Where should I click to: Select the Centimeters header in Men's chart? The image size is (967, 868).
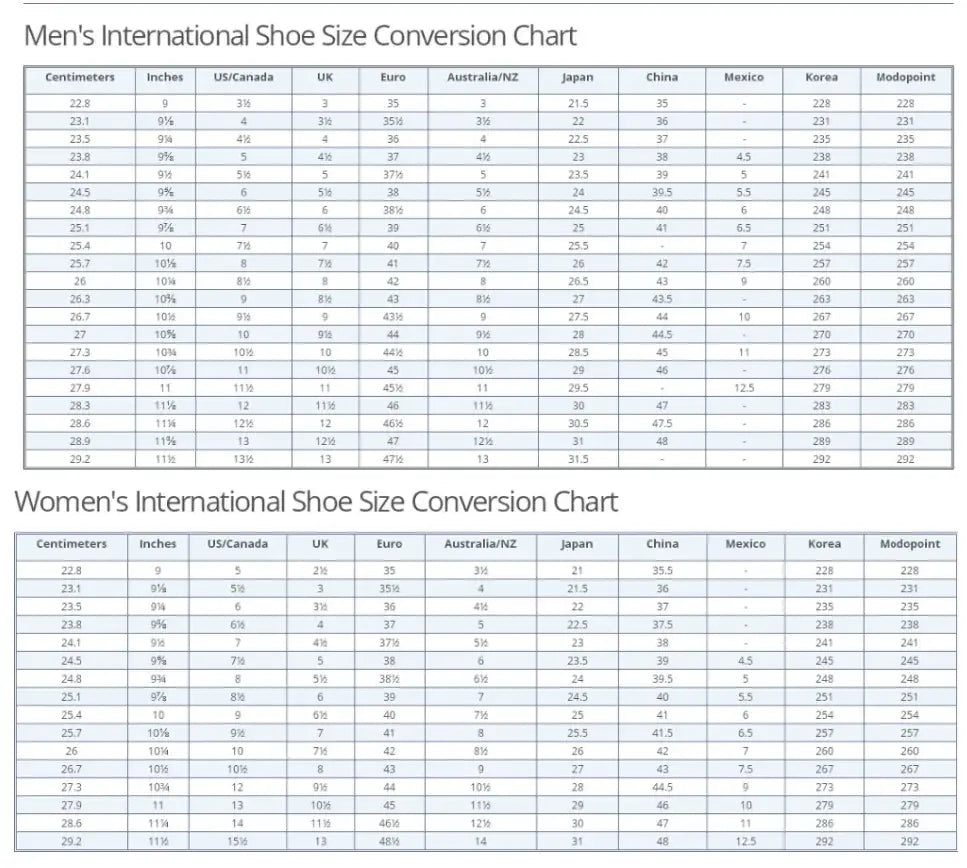[x=80, y=78]
